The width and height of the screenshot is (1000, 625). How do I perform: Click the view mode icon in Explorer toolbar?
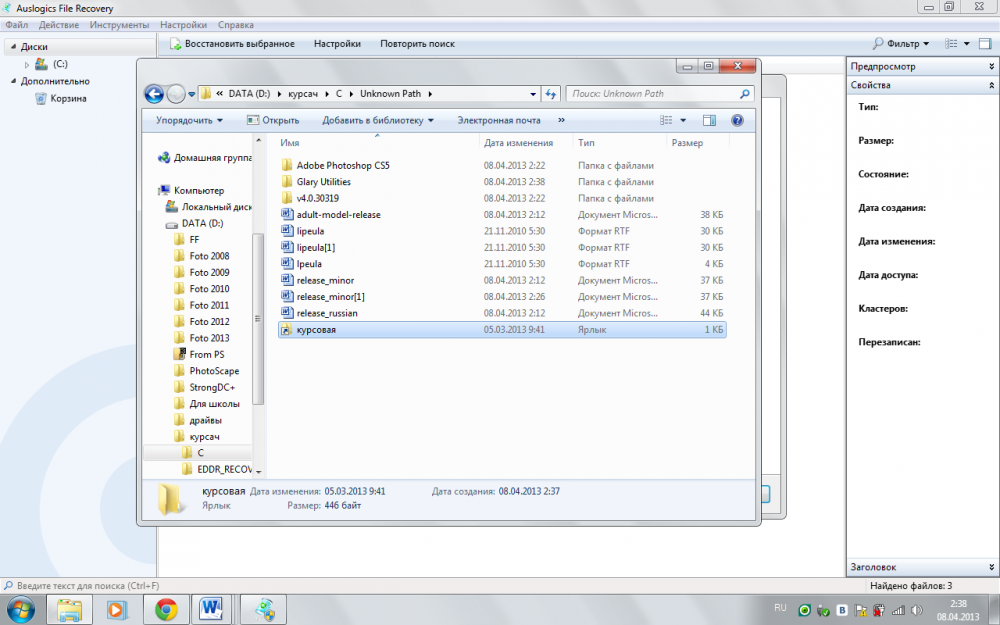666,120
